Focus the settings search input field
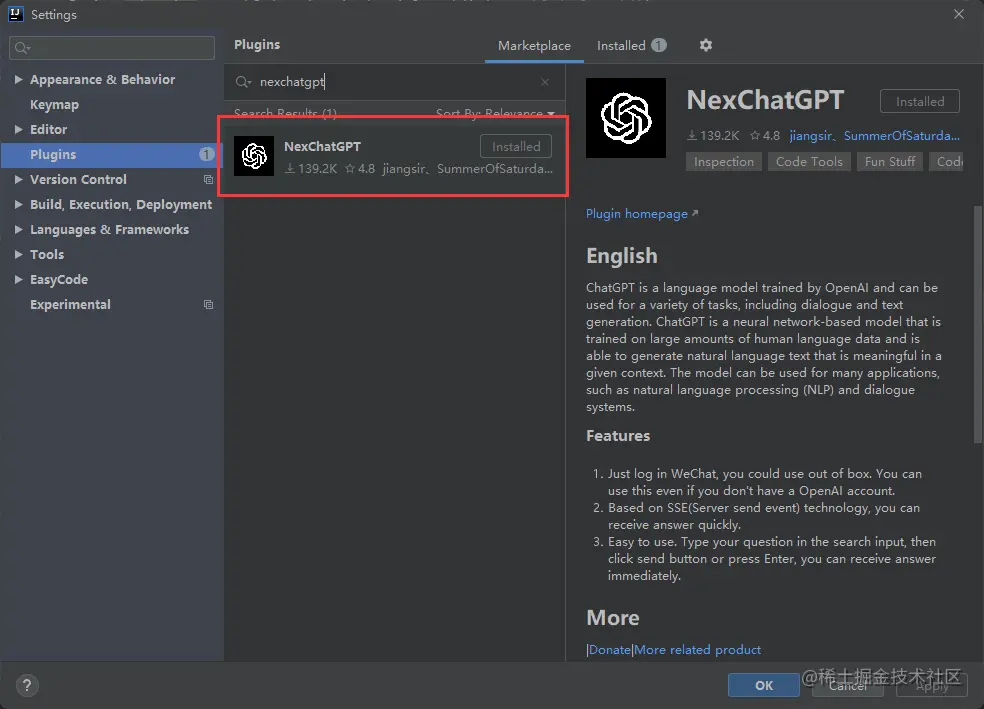984x709 pixels. click(x=112, y=48)
